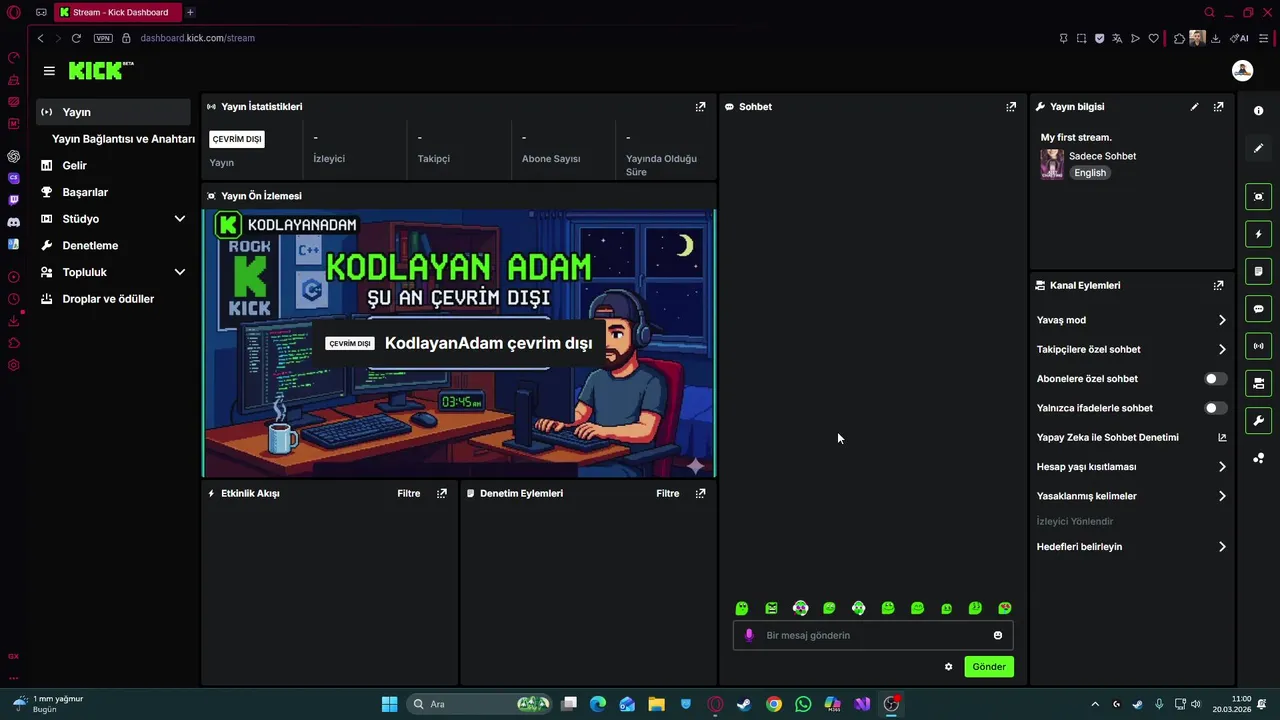Open ChatGPT in the Opera sidebar
Screen dimensions: 1280x720
tap(13, 156)
